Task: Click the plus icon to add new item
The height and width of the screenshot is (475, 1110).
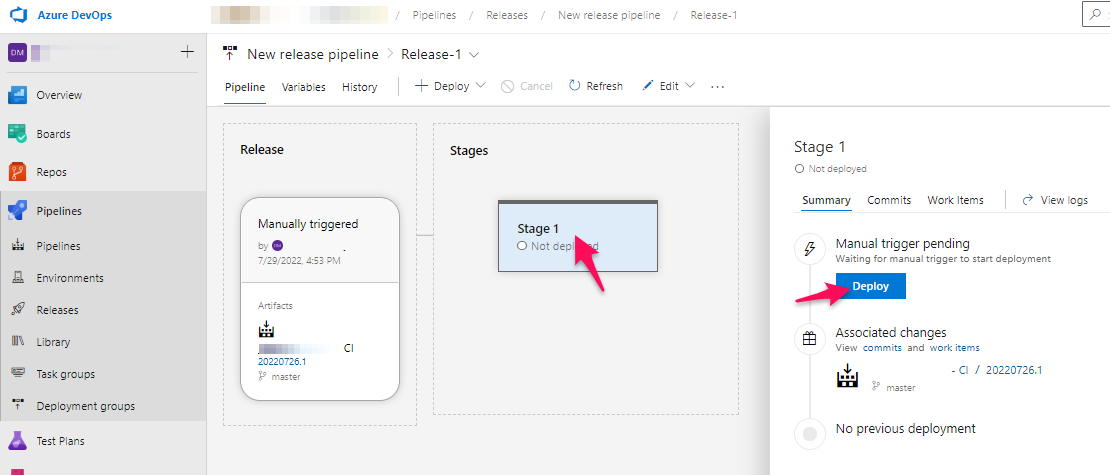Action: tap(187, 52)
